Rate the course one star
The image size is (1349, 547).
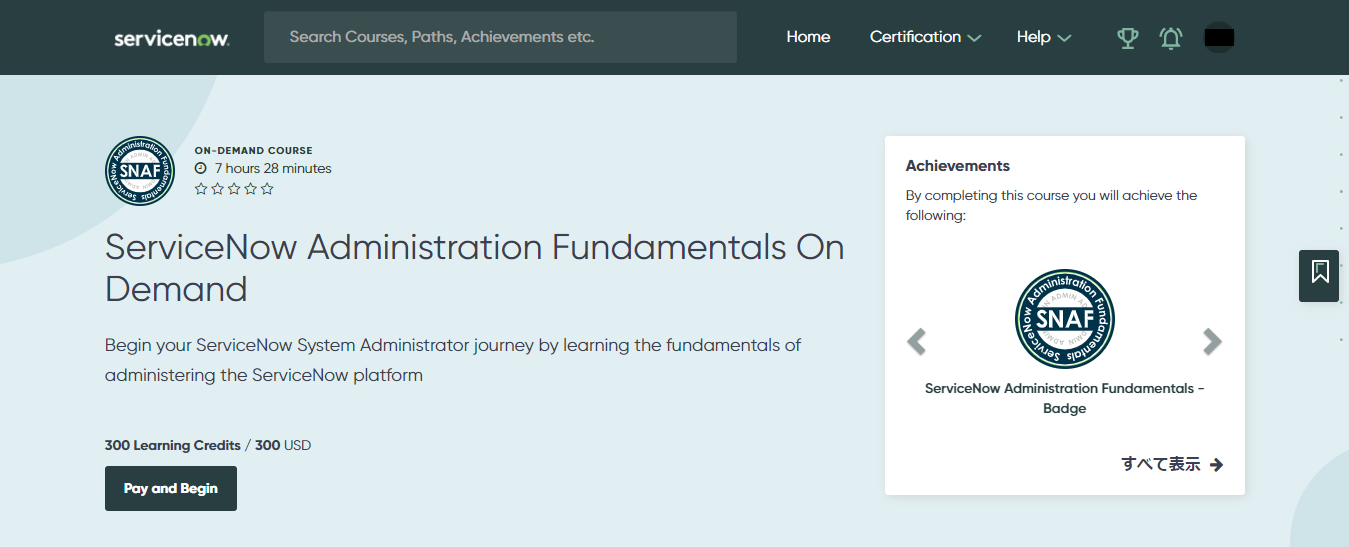click(x=201, y=189)
